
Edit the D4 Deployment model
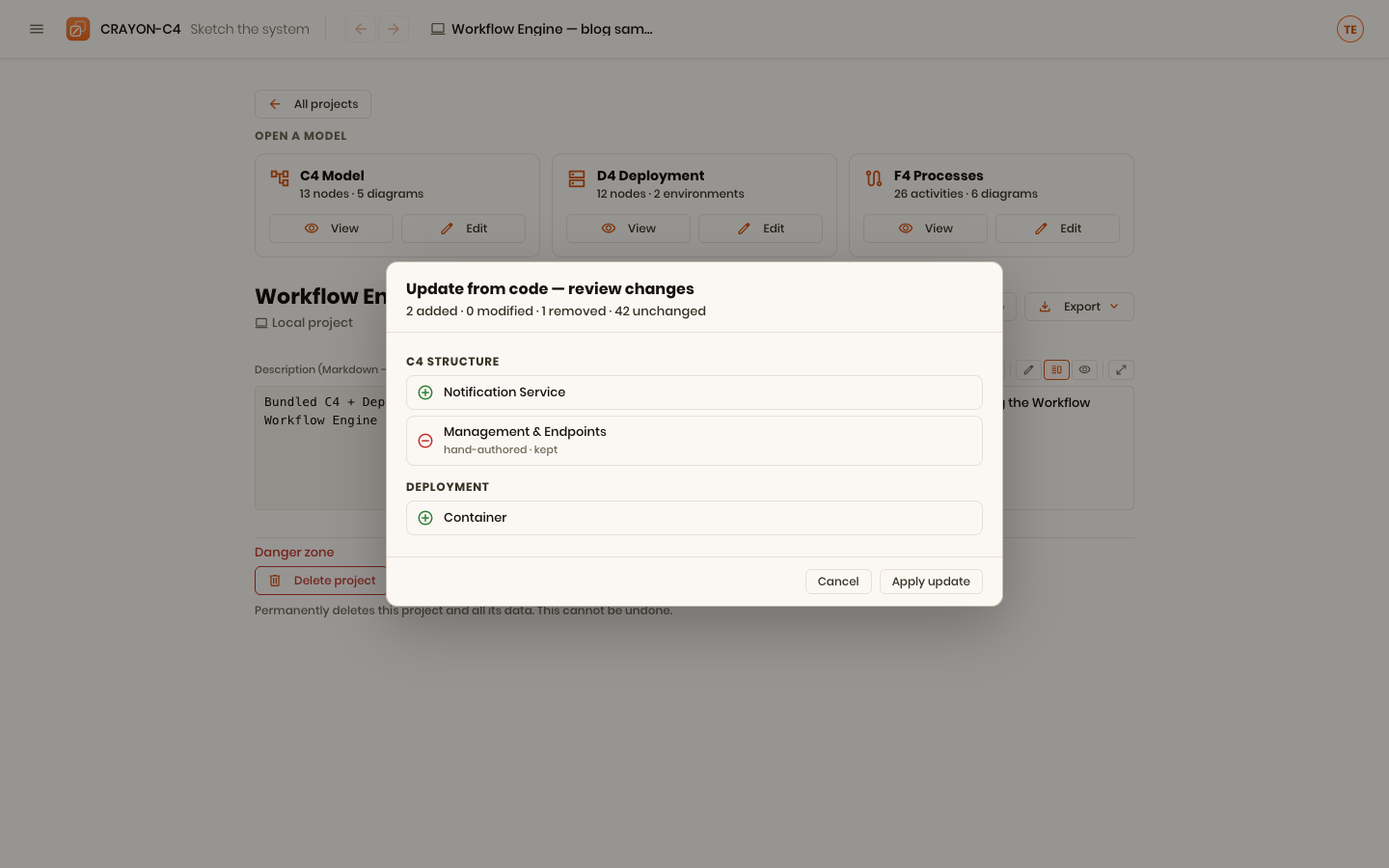[x=760, y=229]
